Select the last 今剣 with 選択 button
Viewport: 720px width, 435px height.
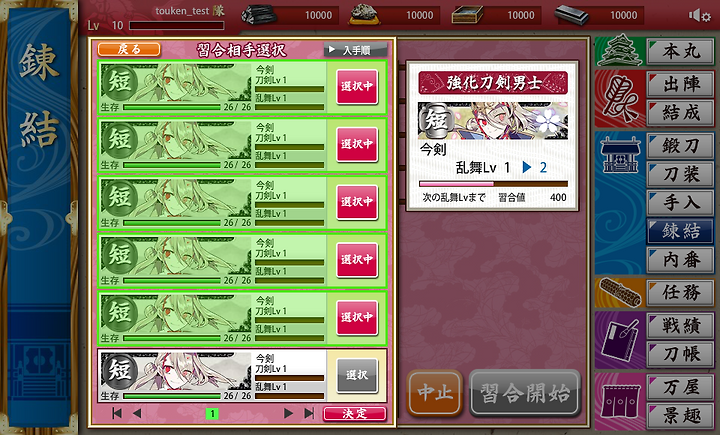pos(357,375)
